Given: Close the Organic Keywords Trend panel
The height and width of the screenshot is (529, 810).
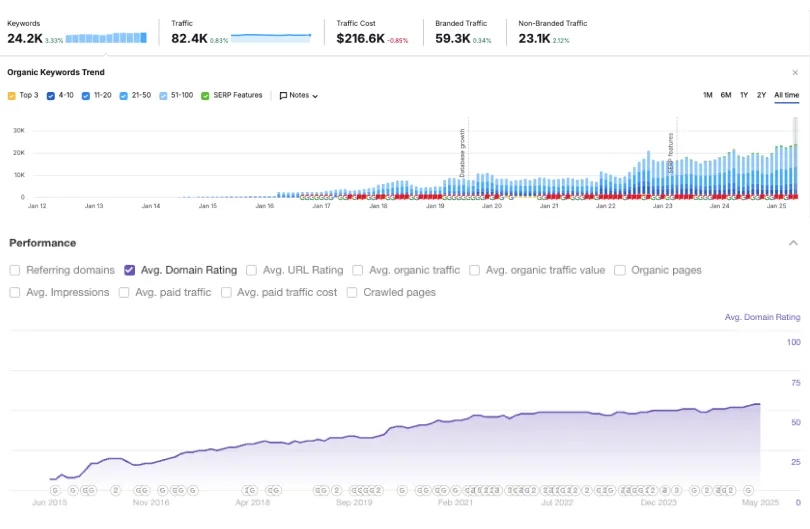Looking at the screenshot, I should 795,72.
